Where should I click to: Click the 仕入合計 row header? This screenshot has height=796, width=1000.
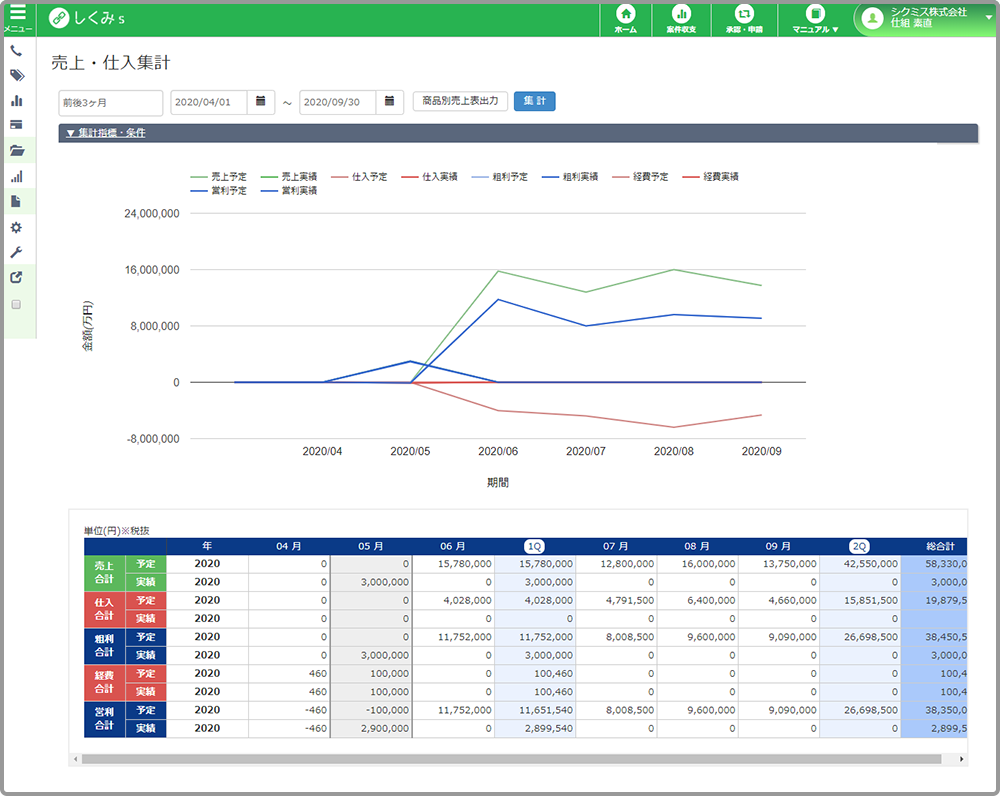click(105, 609)
